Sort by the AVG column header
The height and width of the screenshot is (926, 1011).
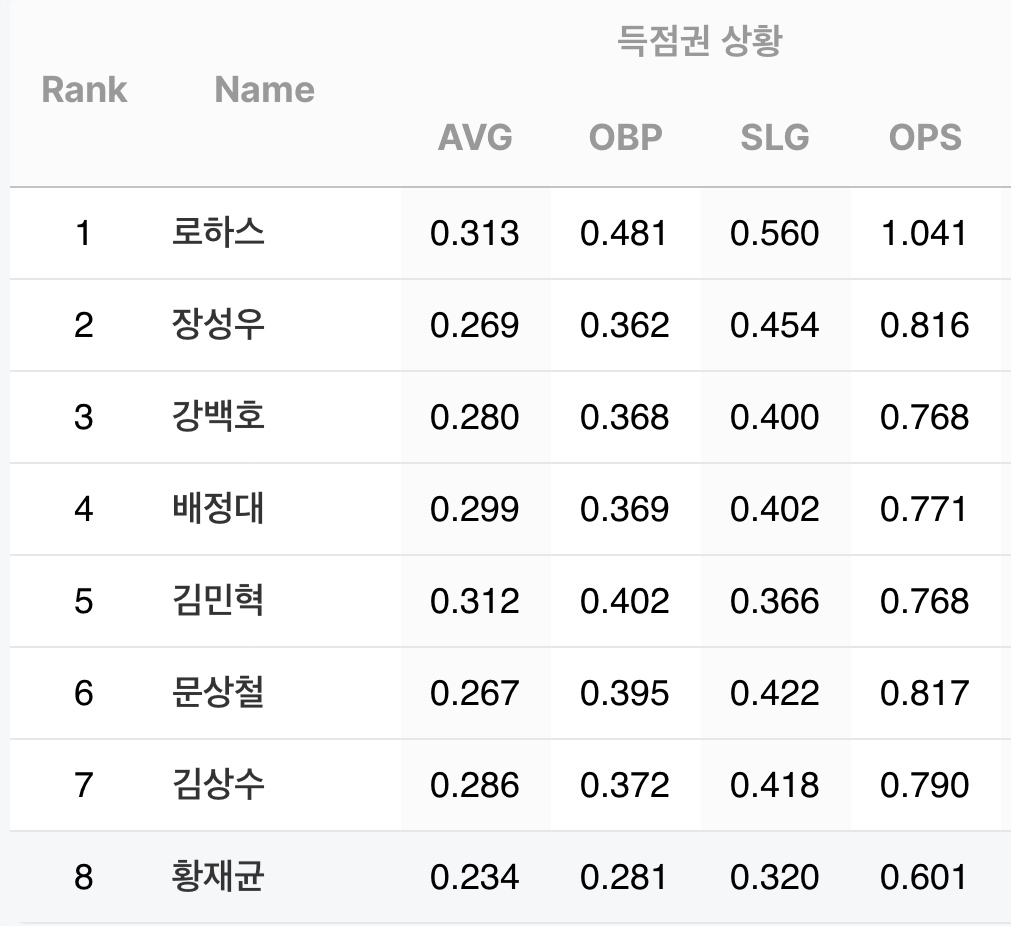(x=475, y=137)
